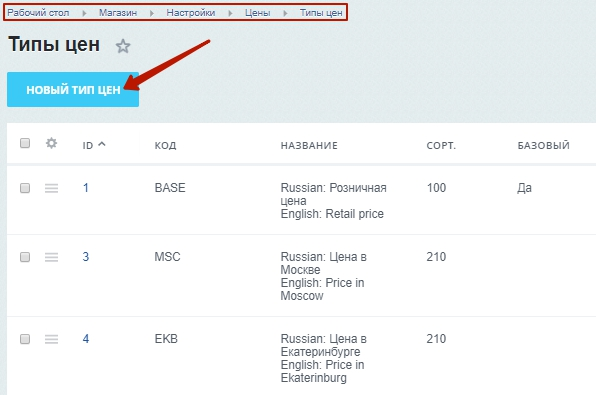Open price type with ID 1
This screenshot has width=596, height=395.
pos(86,188)
